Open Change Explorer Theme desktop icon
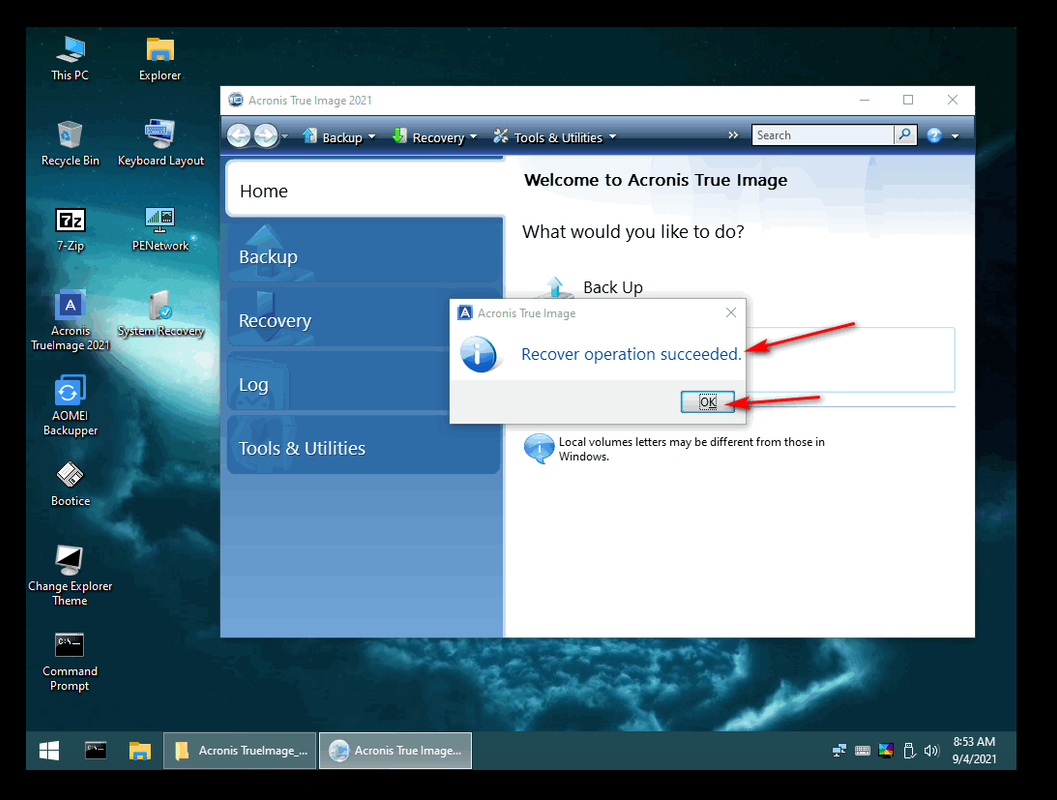The height and width of the screenshot is (800, 1057). coord(70,576)
